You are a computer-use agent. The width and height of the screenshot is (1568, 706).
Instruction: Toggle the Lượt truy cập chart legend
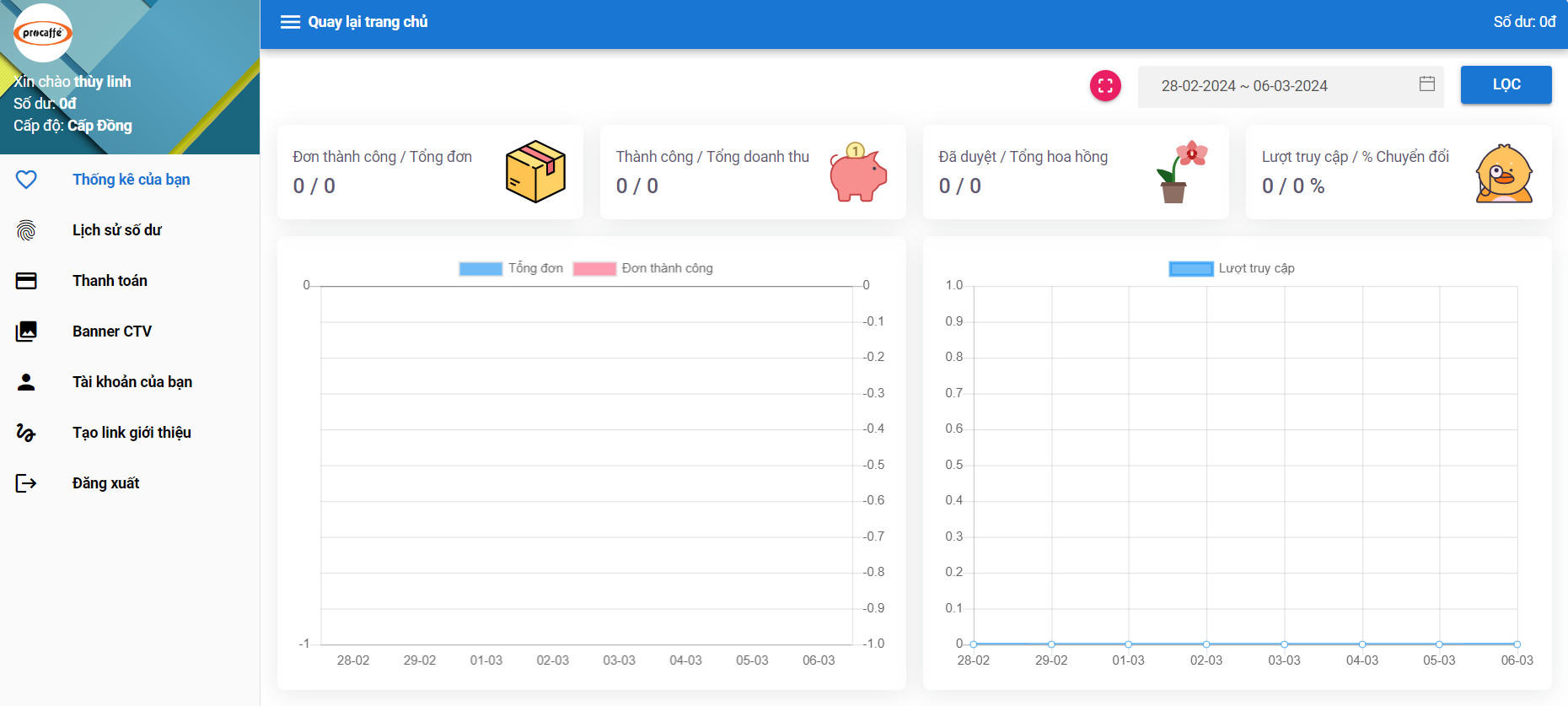pyautogui.click(x=1232, y=268)
